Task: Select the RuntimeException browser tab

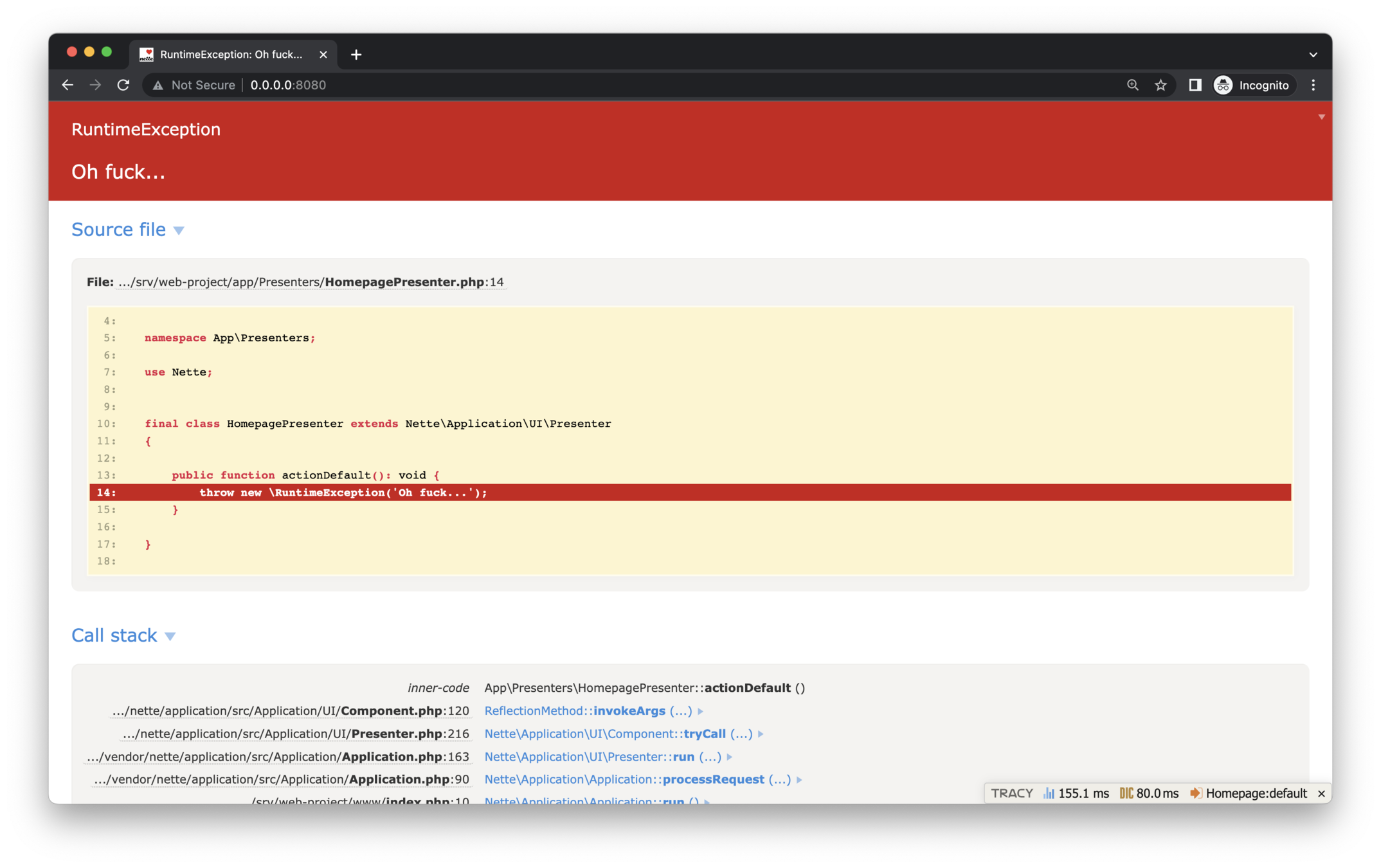Action: [230, 55]
